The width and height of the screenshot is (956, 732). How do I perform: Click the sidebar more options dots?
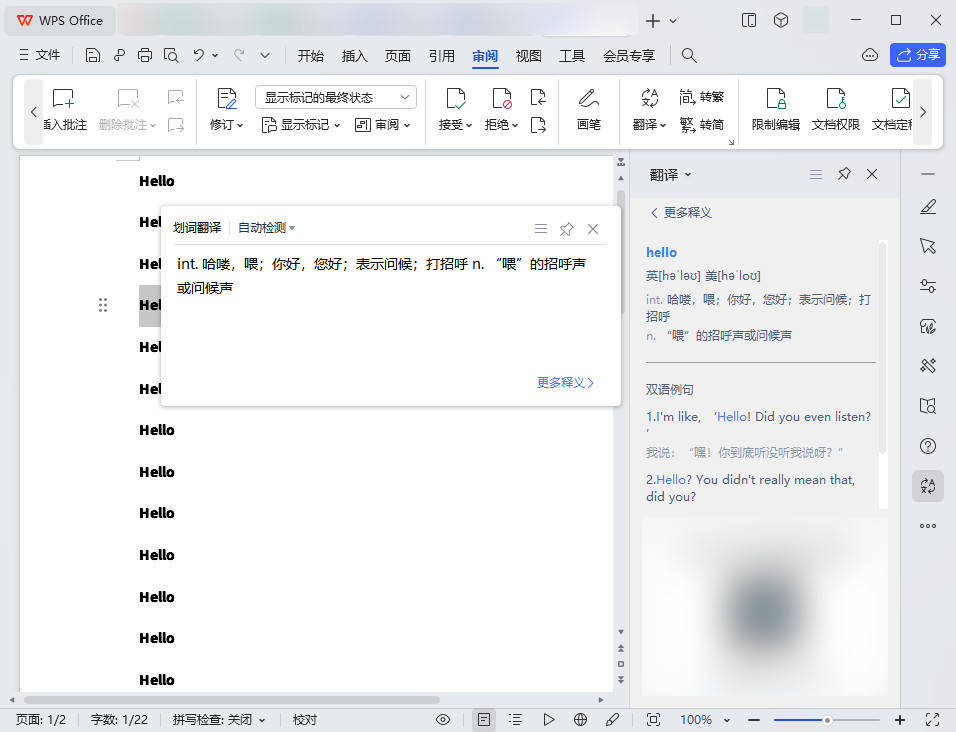928,526
